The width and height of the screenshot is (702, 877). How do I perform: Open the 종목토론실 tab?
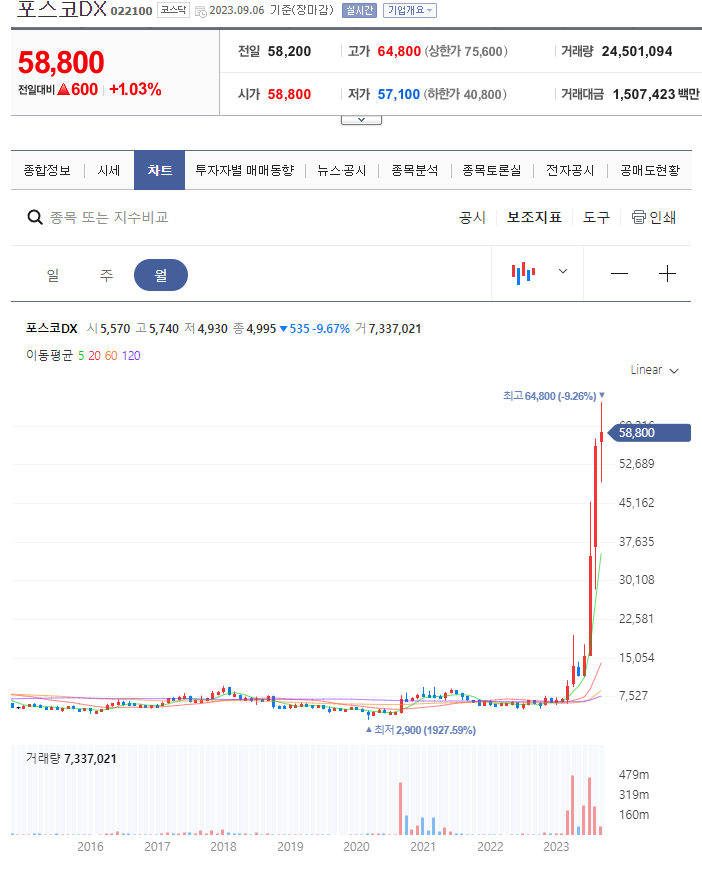tap(492, 171)
